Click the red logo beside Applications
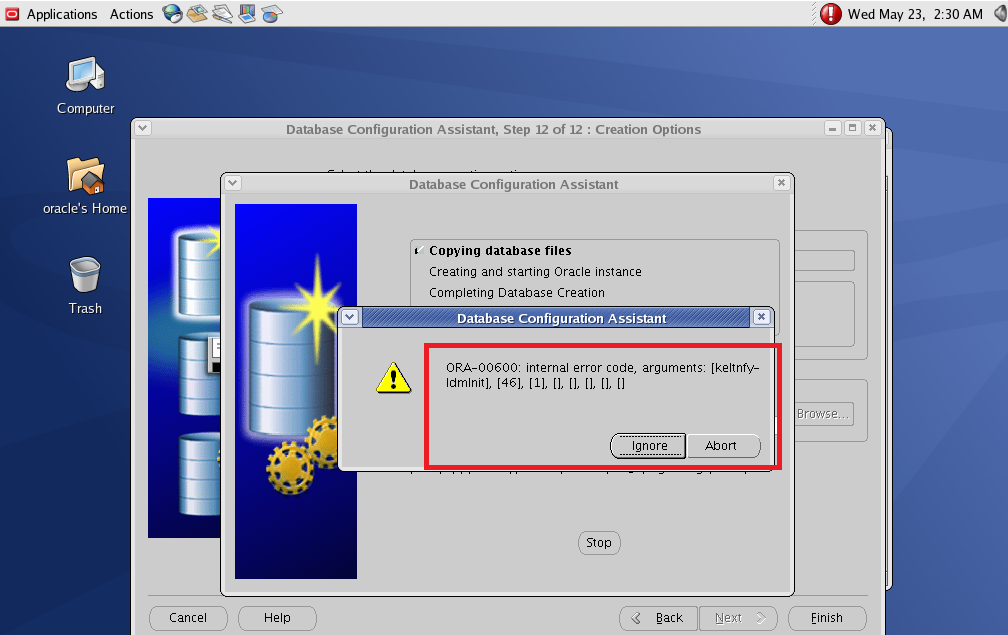 12,14
